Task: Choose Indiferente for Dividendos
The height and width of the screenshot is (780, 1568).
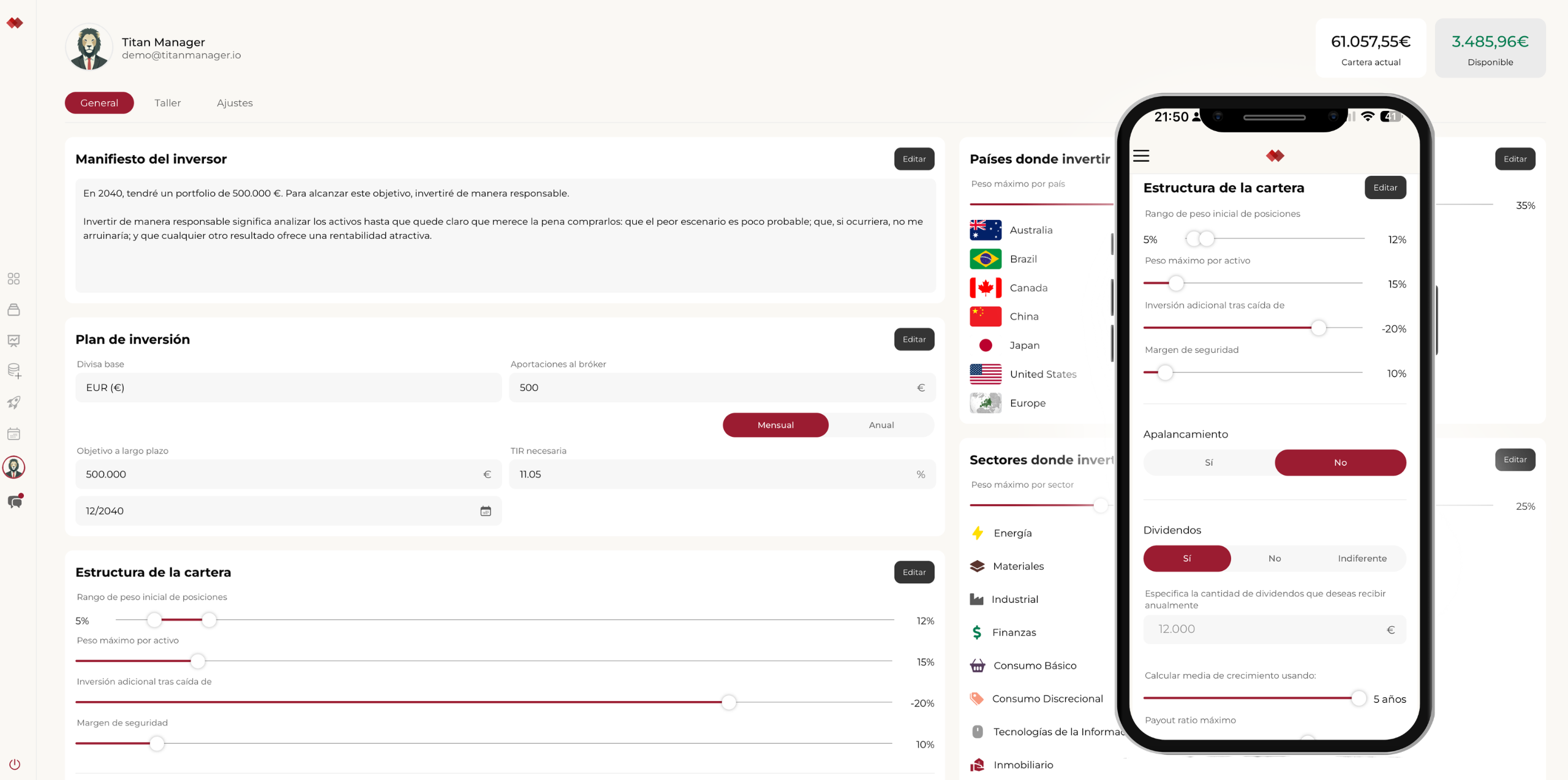Action: (x=1362, y=558)
